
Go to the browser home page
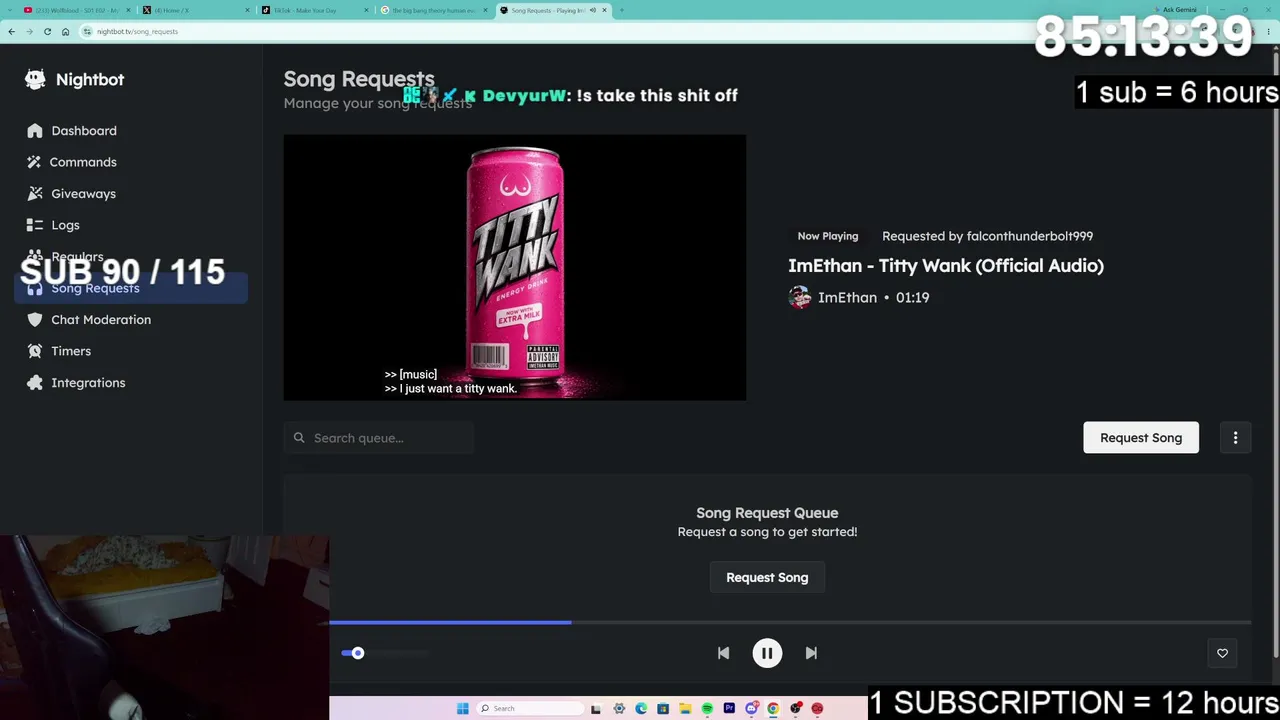[65, 32]
